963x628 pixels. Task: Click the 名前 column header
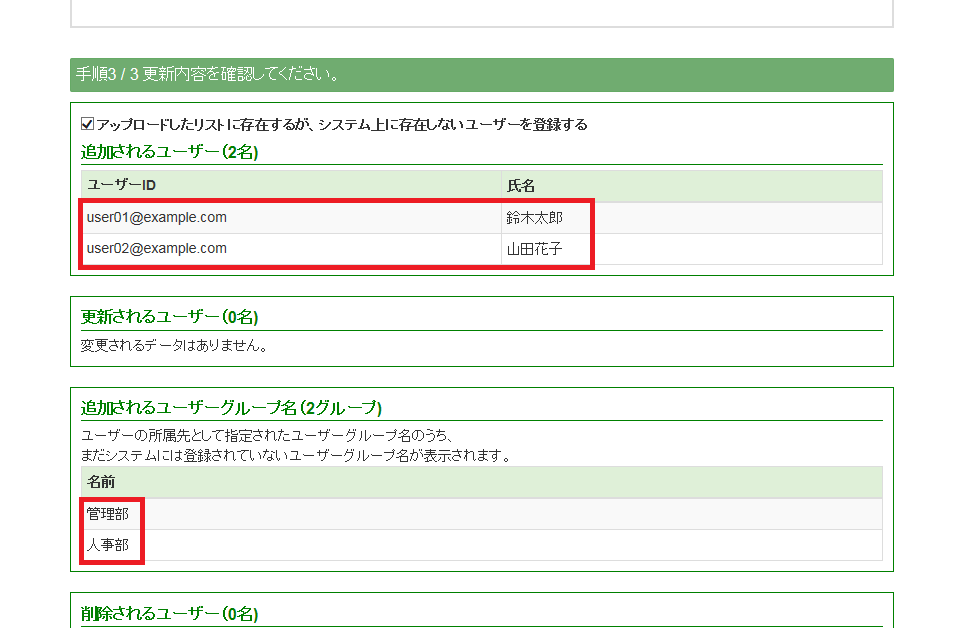click(x=482, y=482)
